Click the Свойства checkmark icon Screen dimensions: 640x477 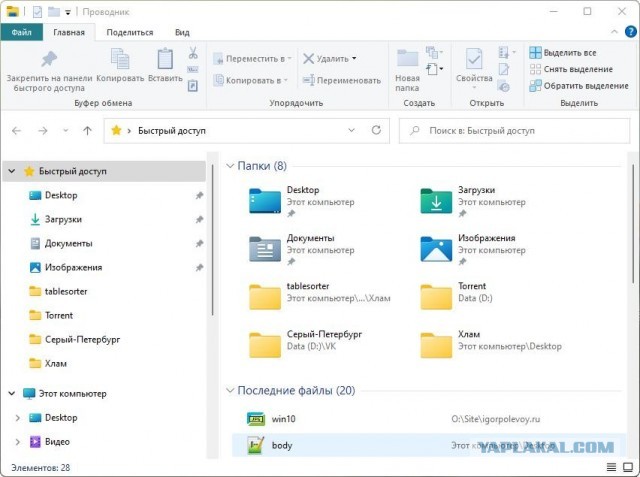click(474, 59)
